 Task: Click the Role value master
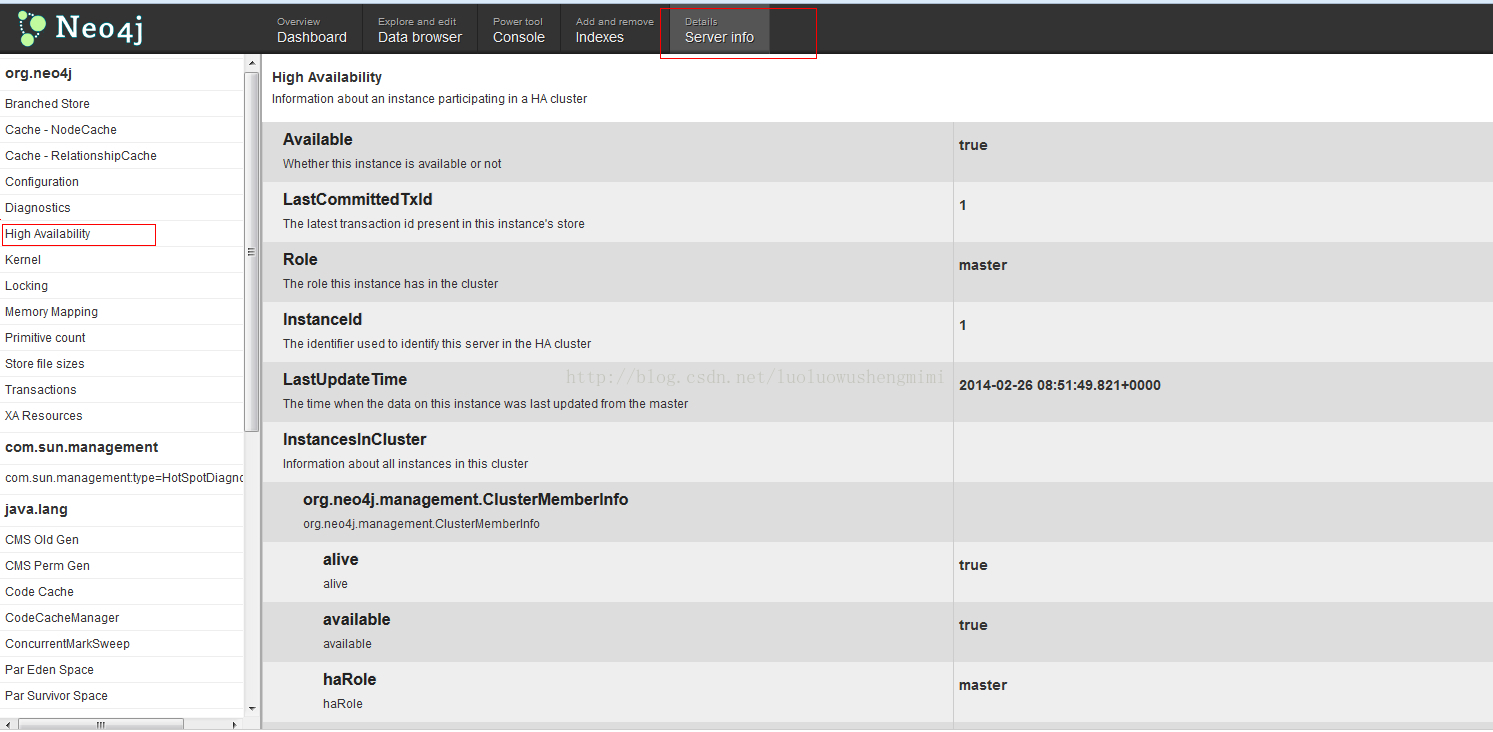tap(983, 265)
